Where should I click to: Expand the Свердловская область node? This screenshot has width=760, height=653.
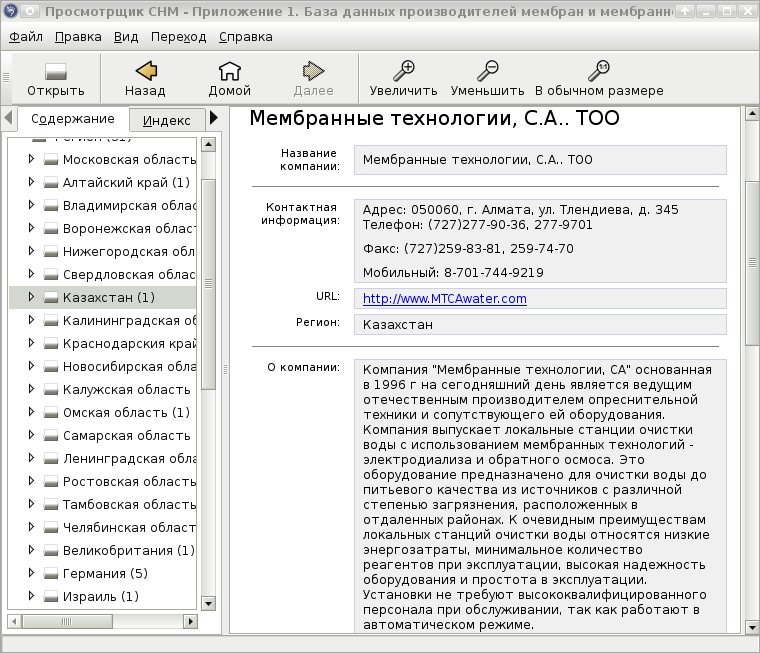31,273
